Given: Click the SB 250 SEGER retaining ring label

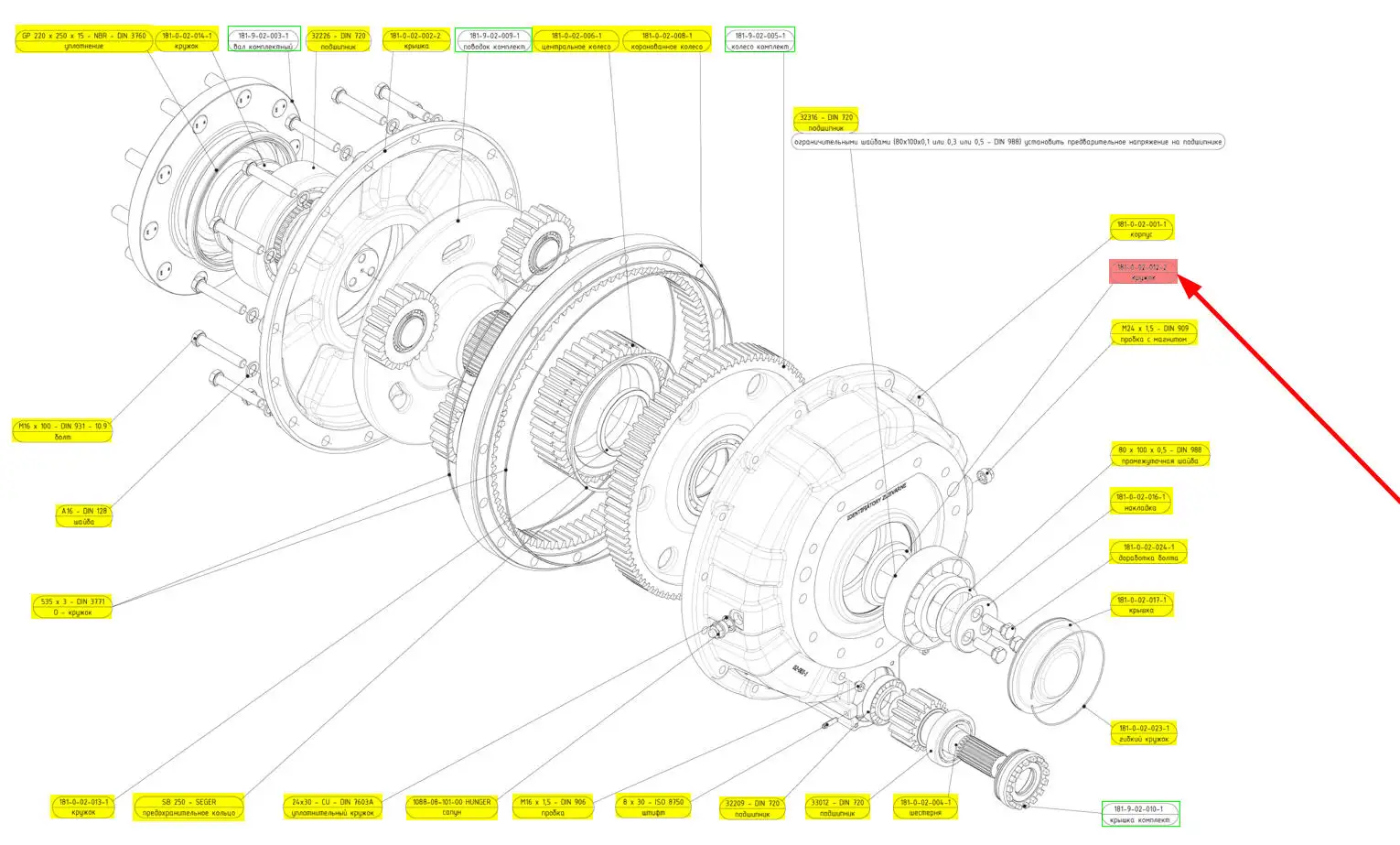Looking at the screenshot, I should pyautogui.click(x=188, y=807).
